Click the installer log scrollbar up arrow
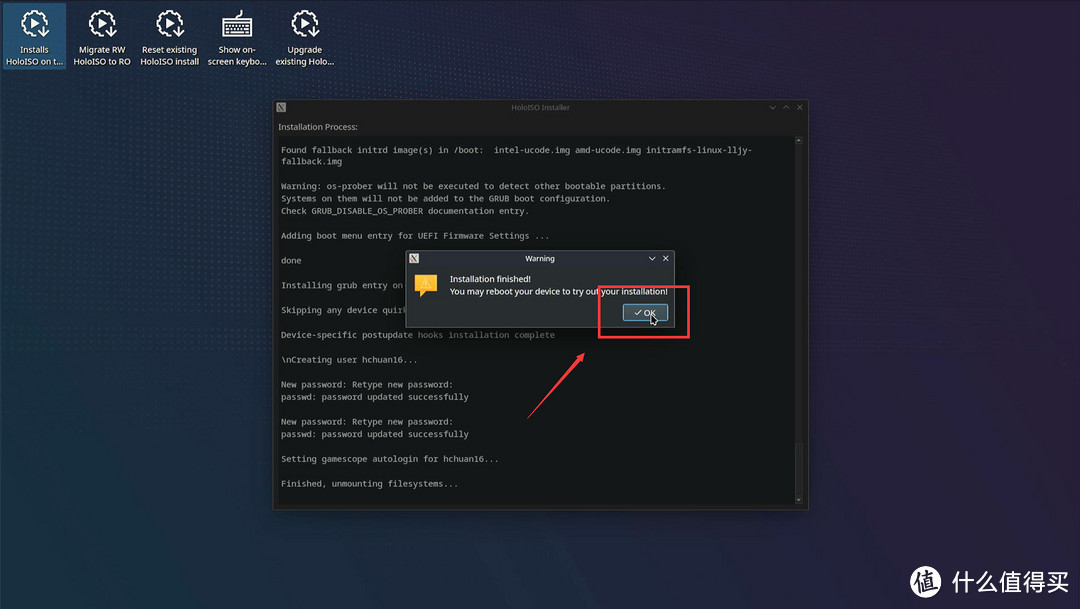This screenshot has height=609, width=1080. [x=798, y=141]
